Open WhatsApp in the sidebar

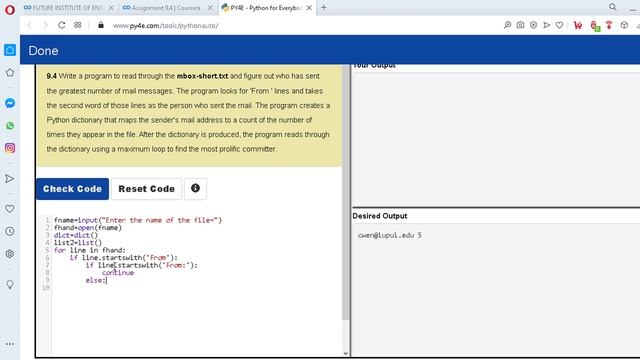tap(10, 126)
